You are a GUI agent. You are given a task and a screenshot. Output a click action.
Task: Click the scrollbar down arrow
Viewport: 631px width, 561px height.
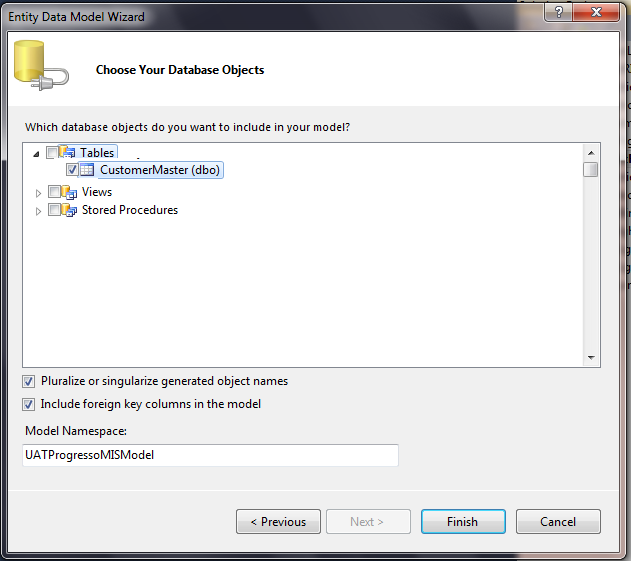tap(591, 357)
